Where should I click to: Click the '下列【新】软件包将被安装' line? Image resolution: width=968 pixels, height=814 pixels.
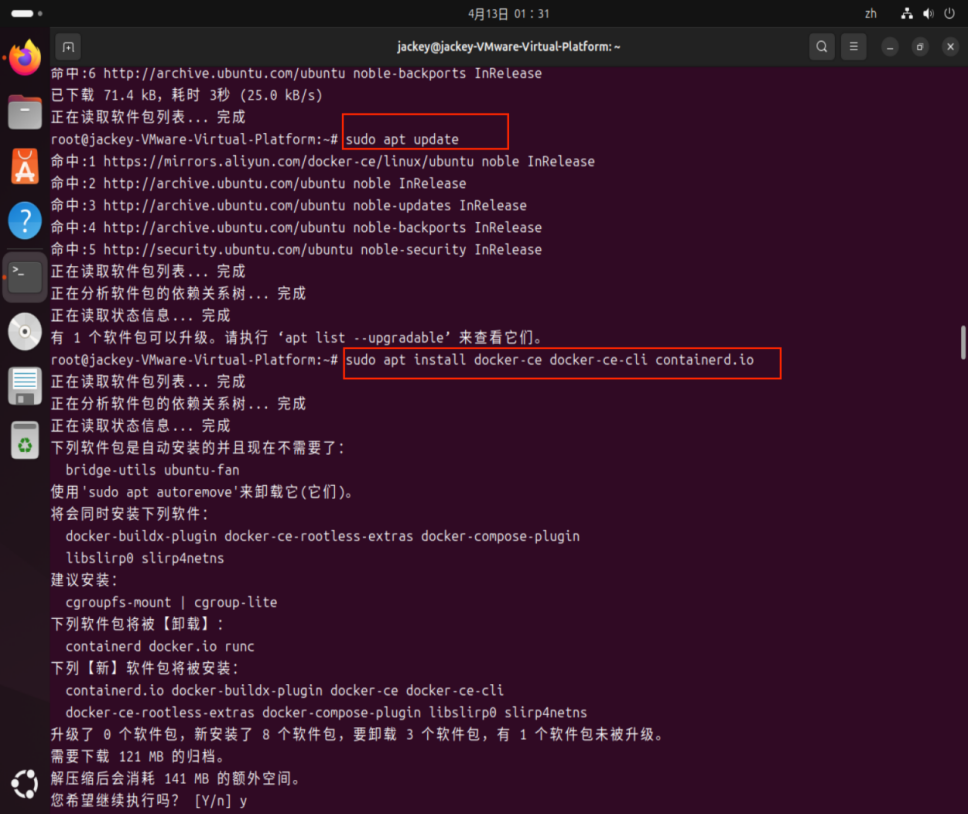click(x=145, y=669)
